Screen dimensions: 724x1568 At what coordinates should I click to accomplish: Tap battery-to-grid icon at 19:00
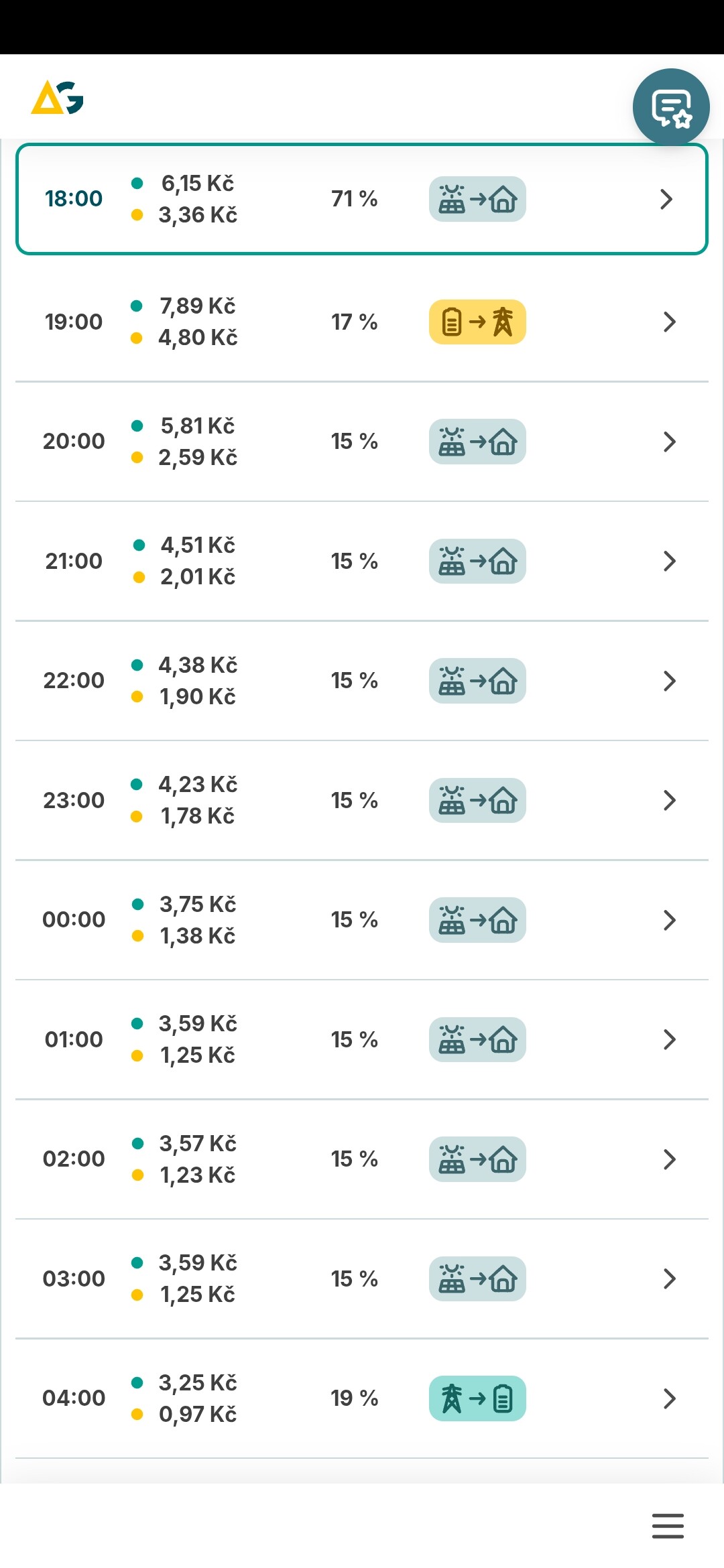coord(477,322)
